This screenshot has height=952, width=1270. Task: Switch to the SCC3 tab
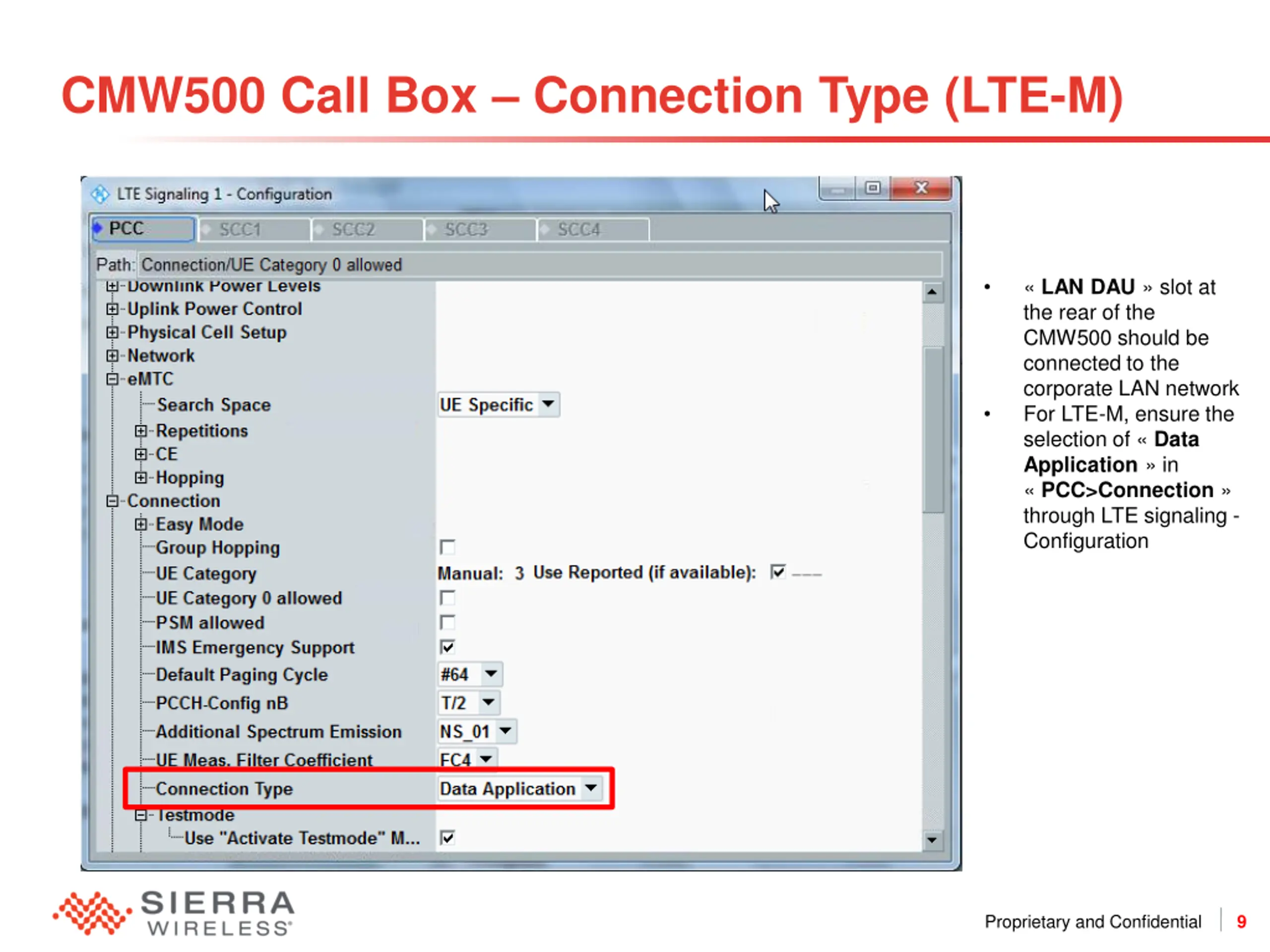(x=480, y=230)
